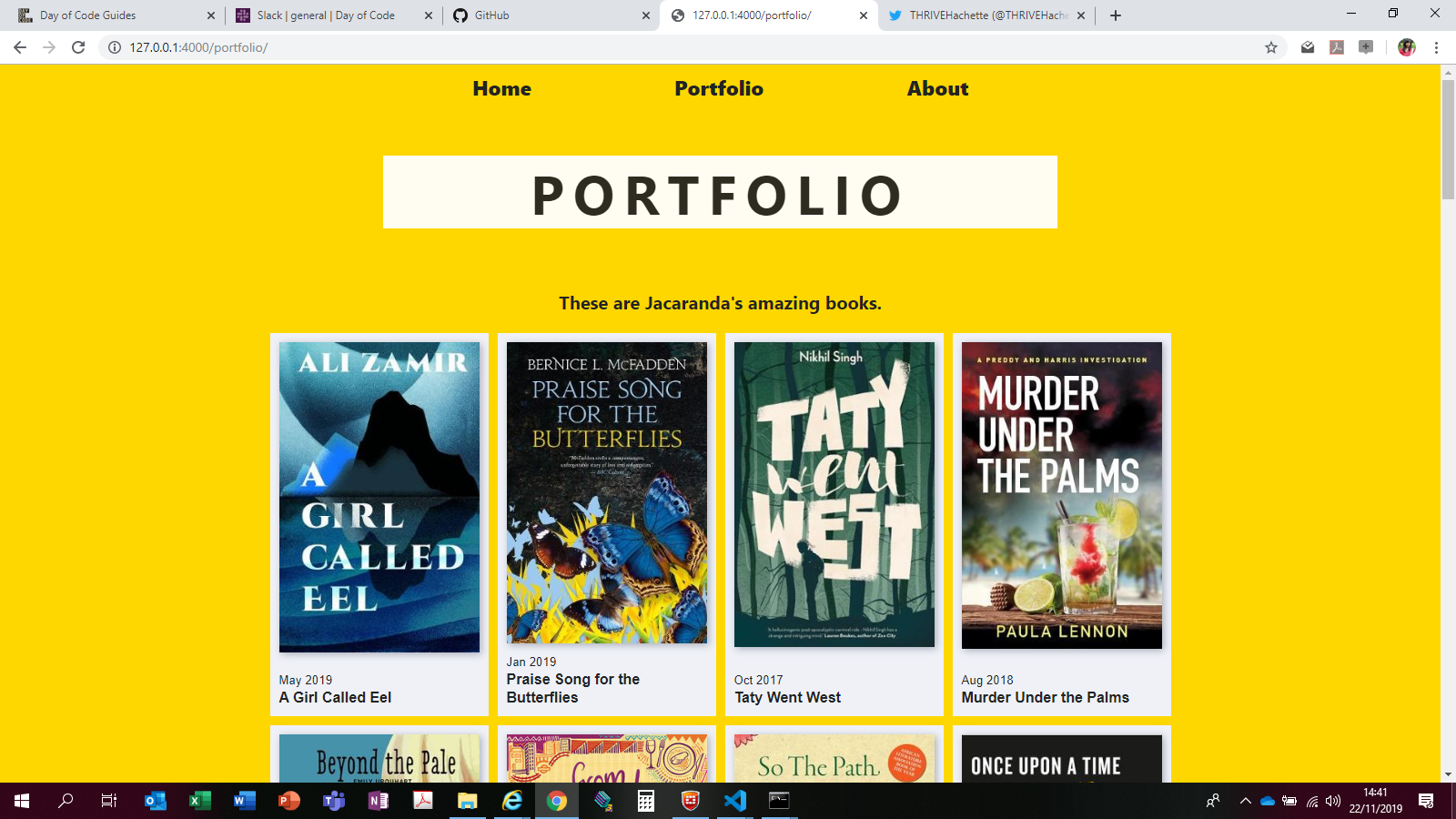Switch to the GitHub tab

point(551,15)
